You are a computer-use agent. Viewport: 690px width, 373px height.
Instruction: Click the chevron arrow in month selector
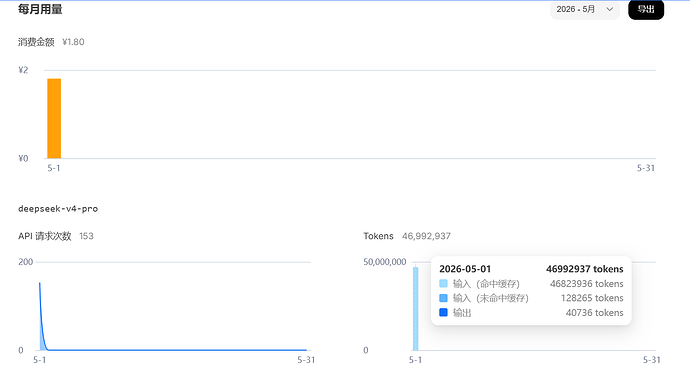(609, 9)
